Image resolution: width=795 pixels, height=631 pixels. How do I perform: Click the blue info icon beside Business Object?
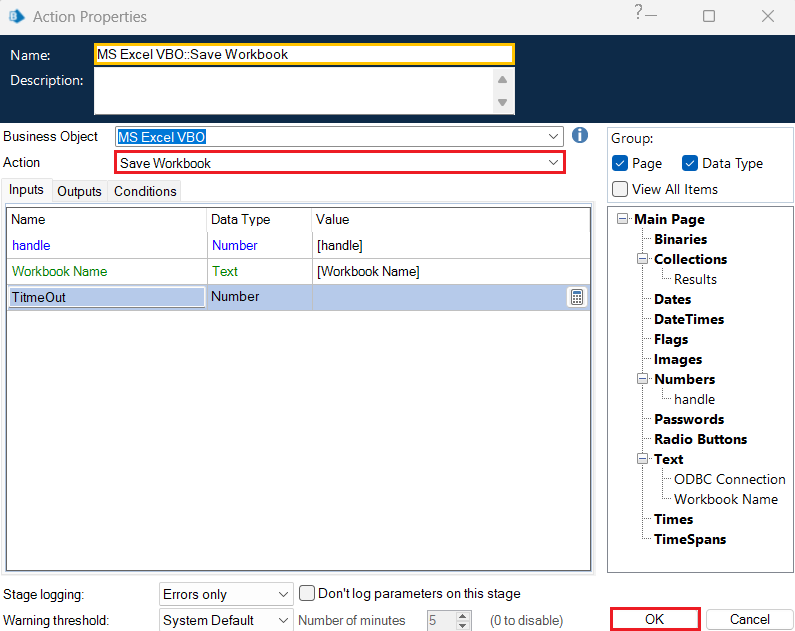(580, 136)
